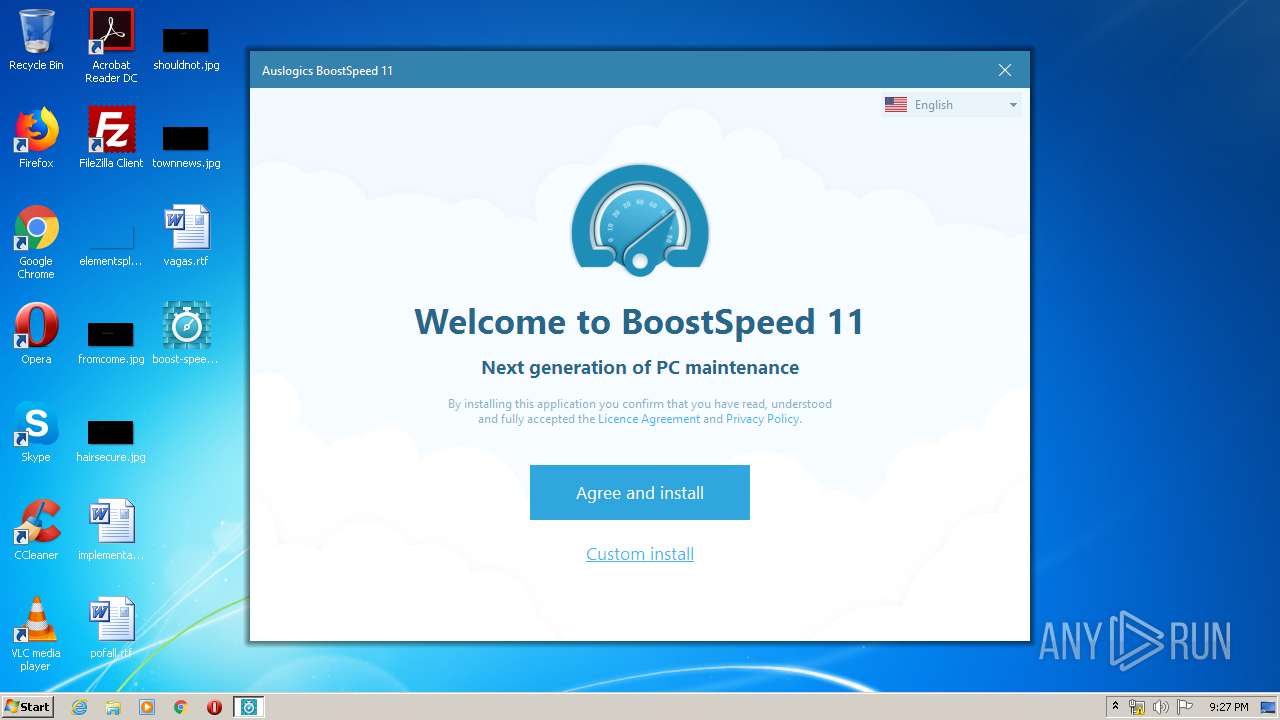Image resolution: width=1280 pixels, height=720 pixels.
Task: Select VLC media player desktop shortcut
Action: click(36, 634)
